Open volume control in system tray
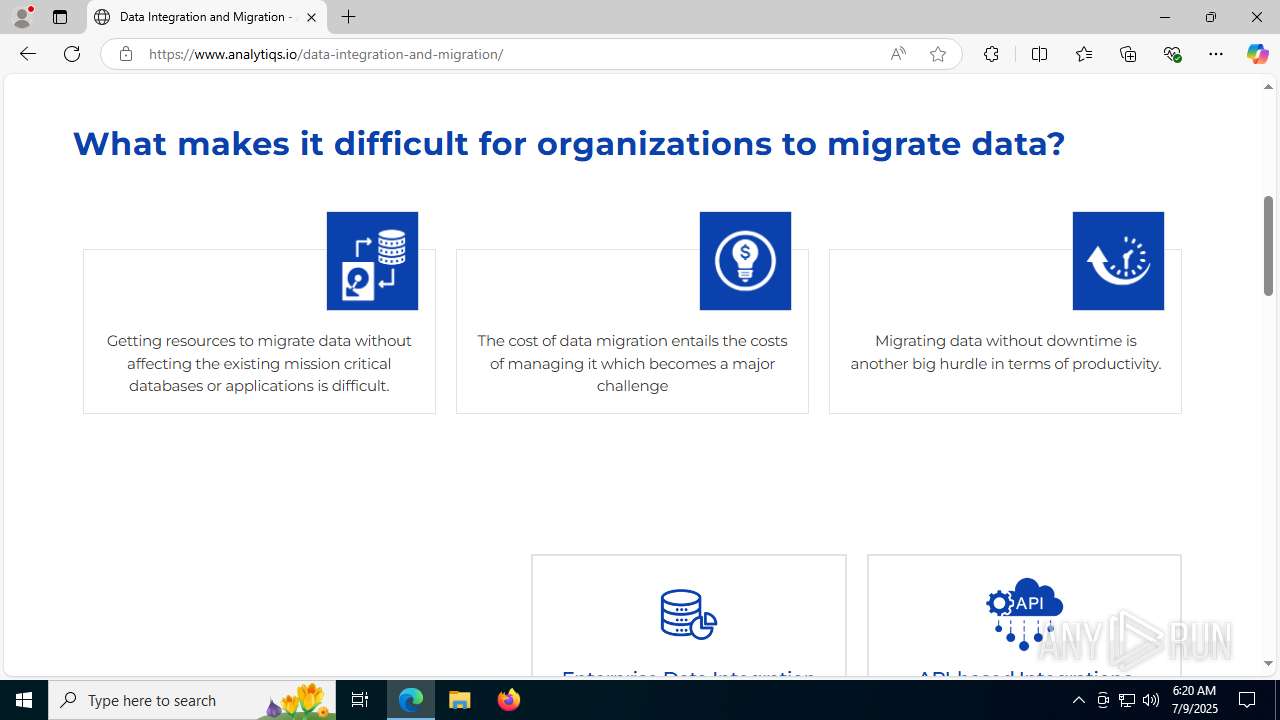This screenshot has width=1280, height=720. (x=1151, y=700)
